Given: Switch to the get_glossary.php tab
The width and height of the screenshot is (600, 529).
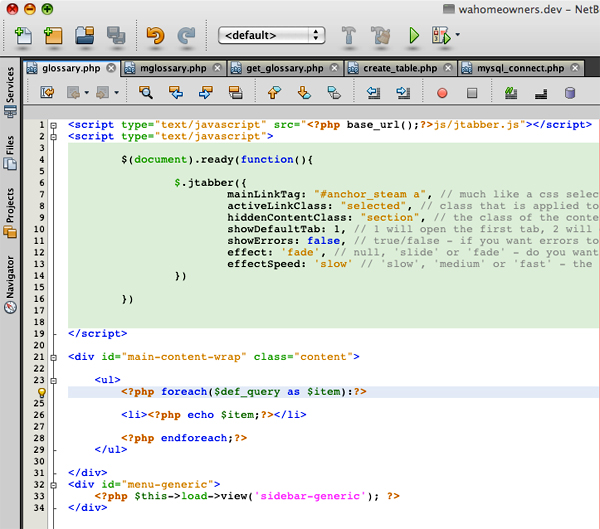Looking at the screenshot, I should click(285, 68).
